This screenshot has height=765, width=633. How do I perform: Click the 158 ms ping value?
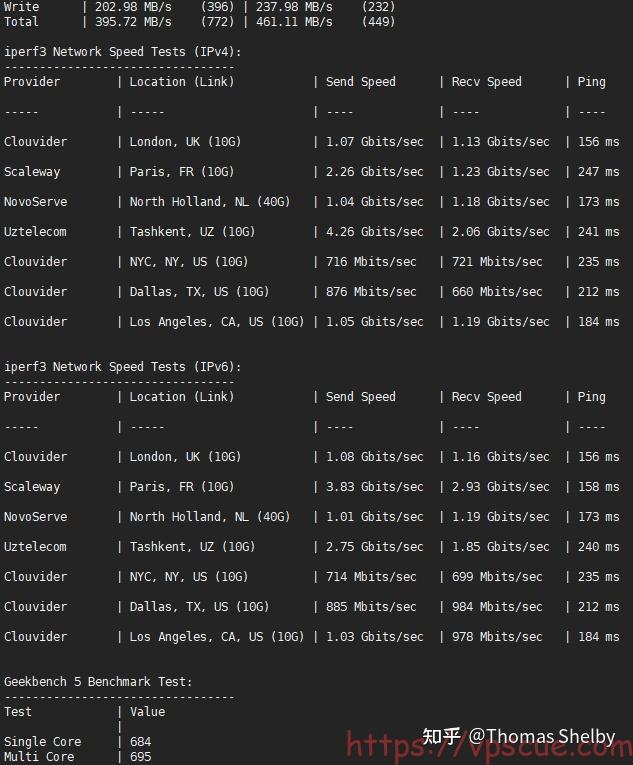[x=598, y=487]
